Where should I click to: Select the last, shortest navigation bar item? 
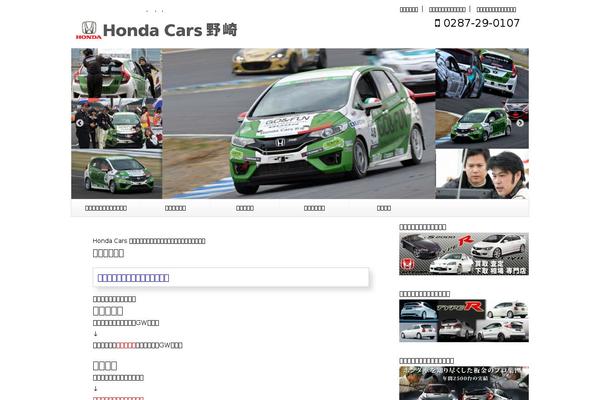click(384, 208)
